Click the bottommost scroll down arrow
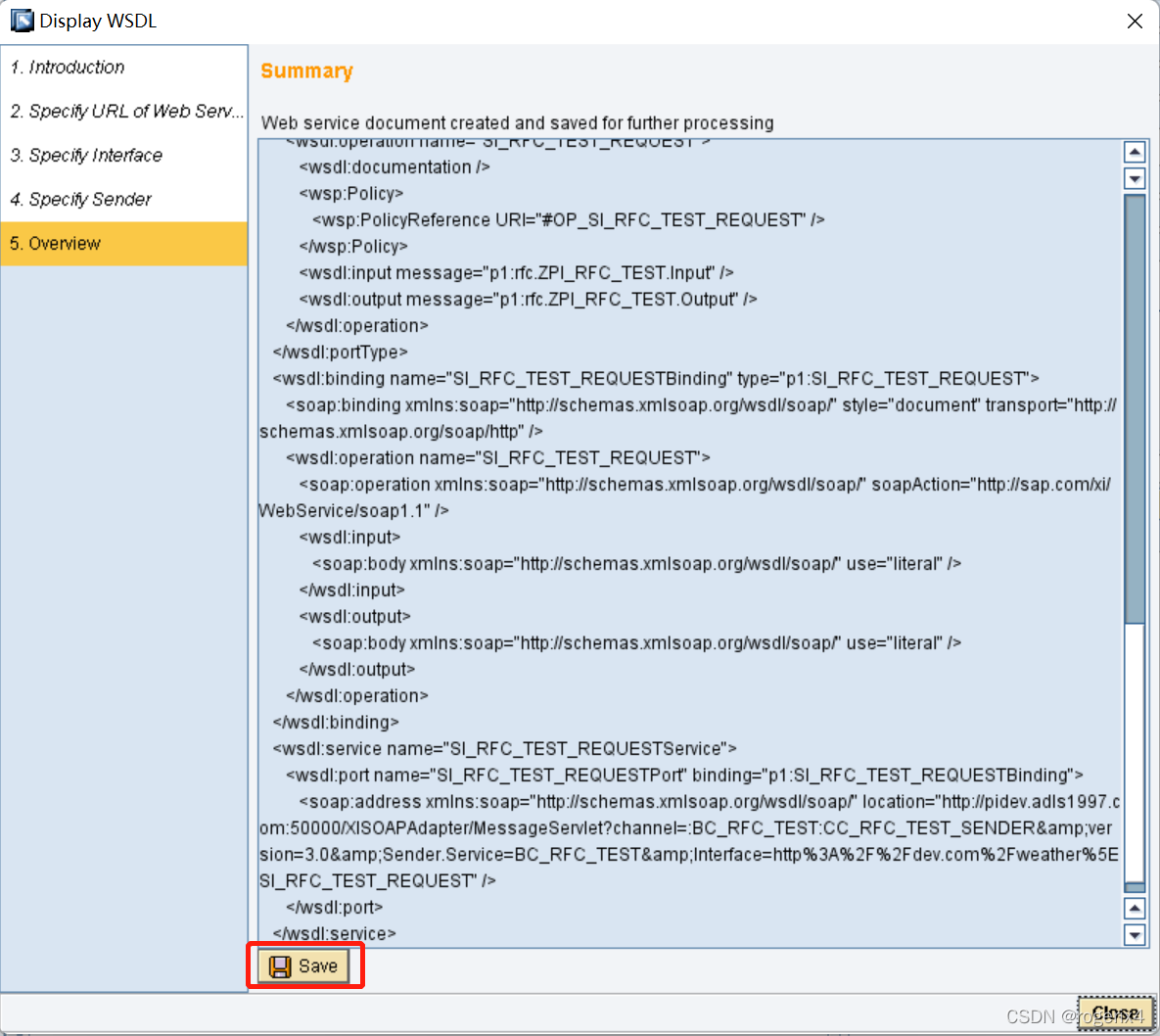The image size is (1160, 1036). (1135, 935)
